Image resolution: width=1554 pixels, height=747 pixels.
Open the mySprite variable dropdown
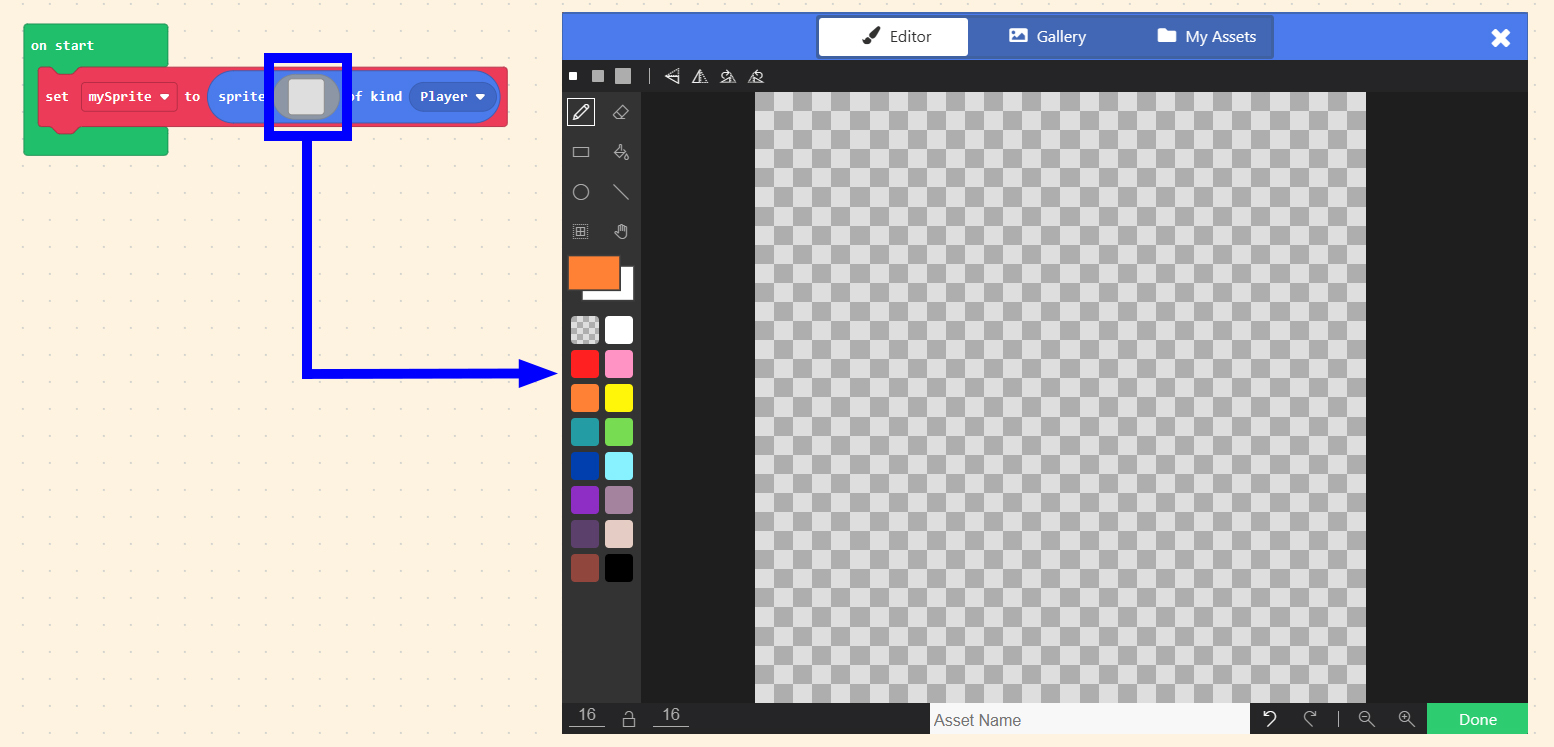pyautogui.click(x=129, y=97)
